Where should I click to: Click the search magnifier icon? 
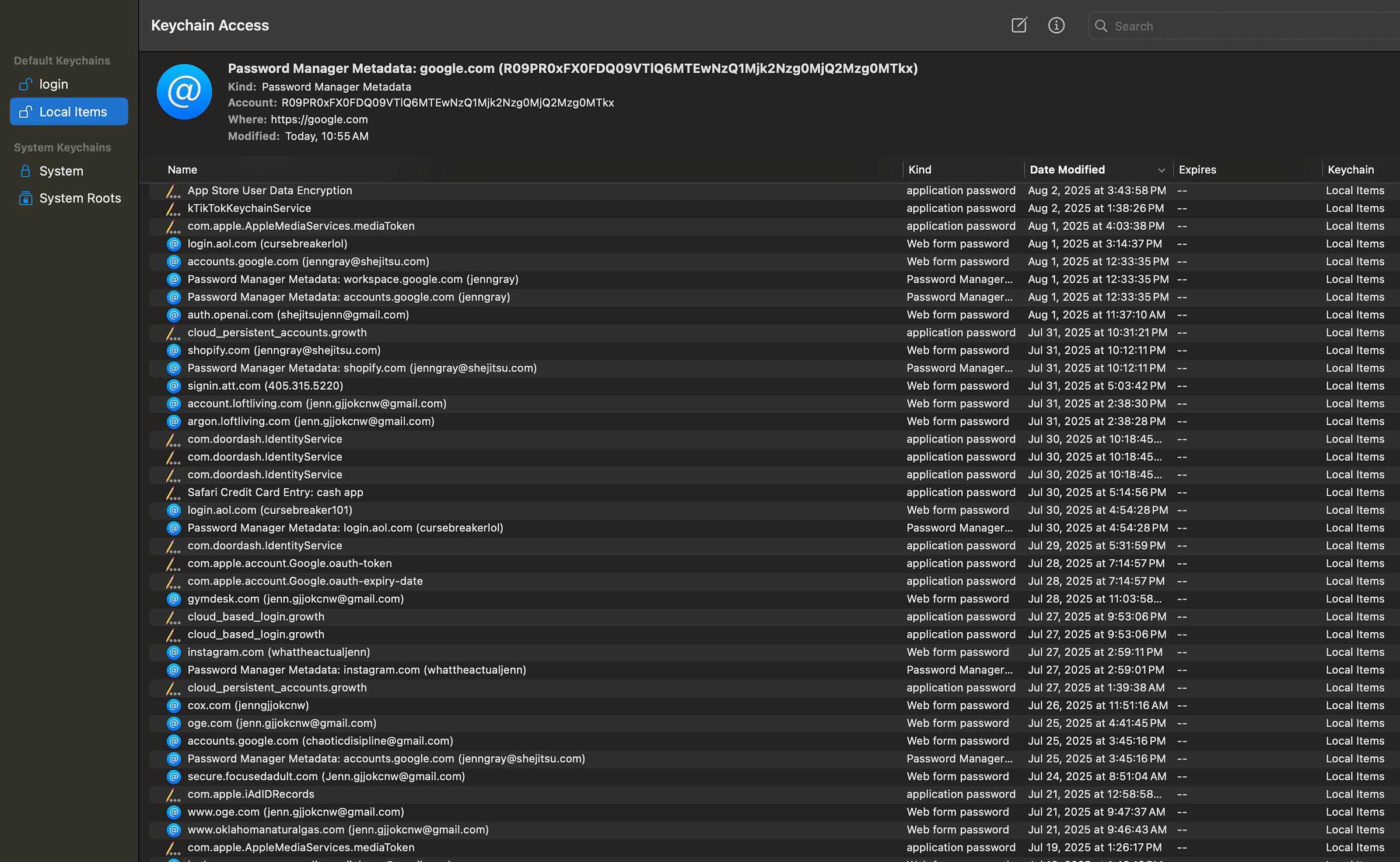click(1101, 26)
